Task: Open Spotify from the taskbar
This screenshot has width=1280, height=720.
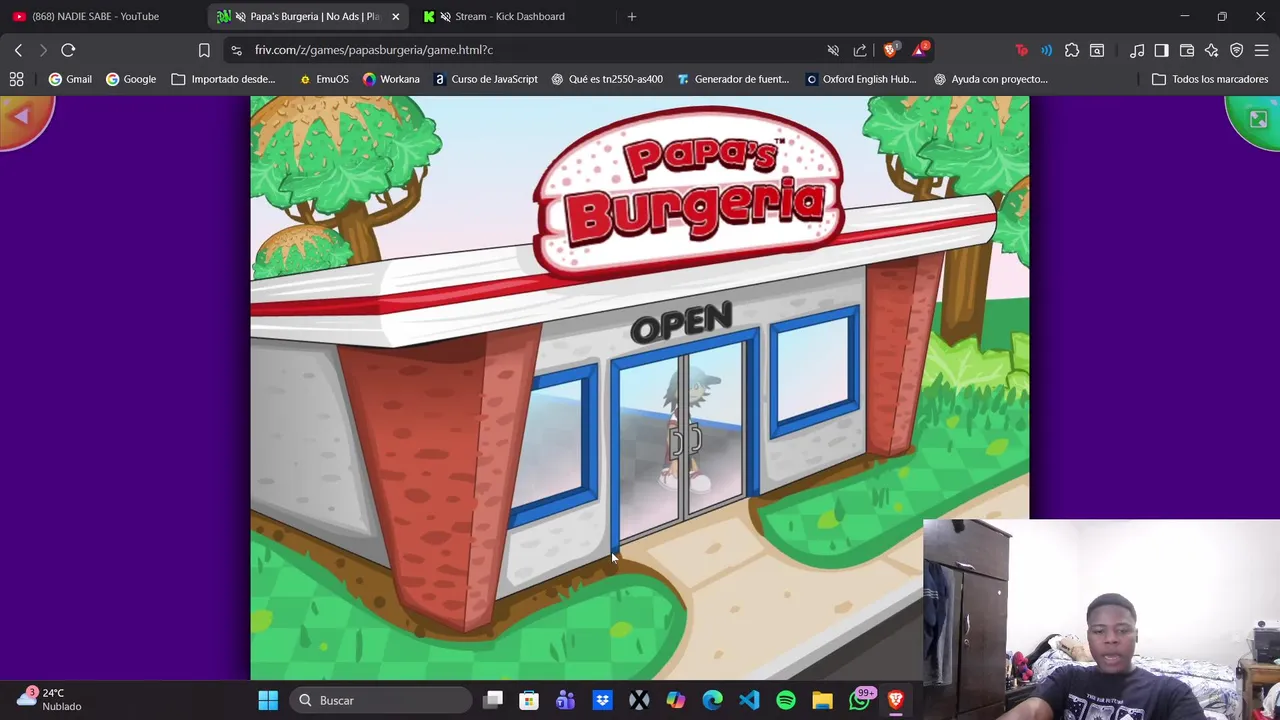Action: 786,700
